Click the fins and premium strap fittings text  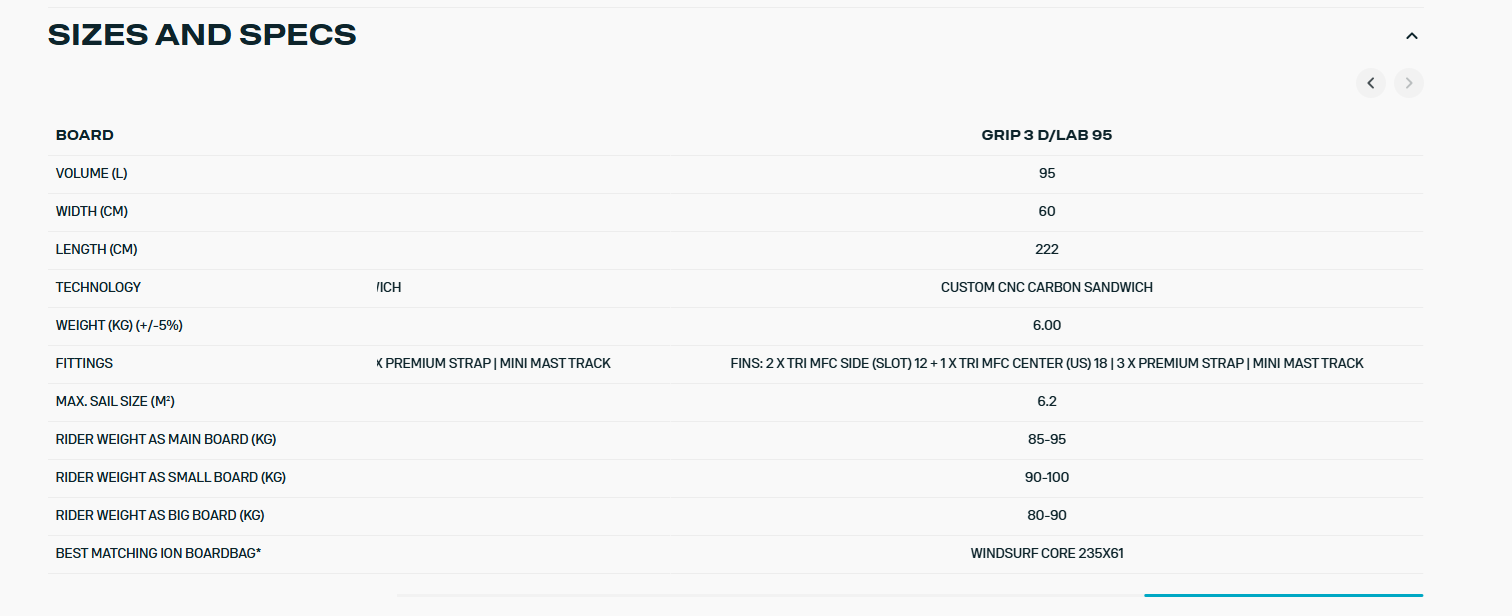(x=1046, y=363)
